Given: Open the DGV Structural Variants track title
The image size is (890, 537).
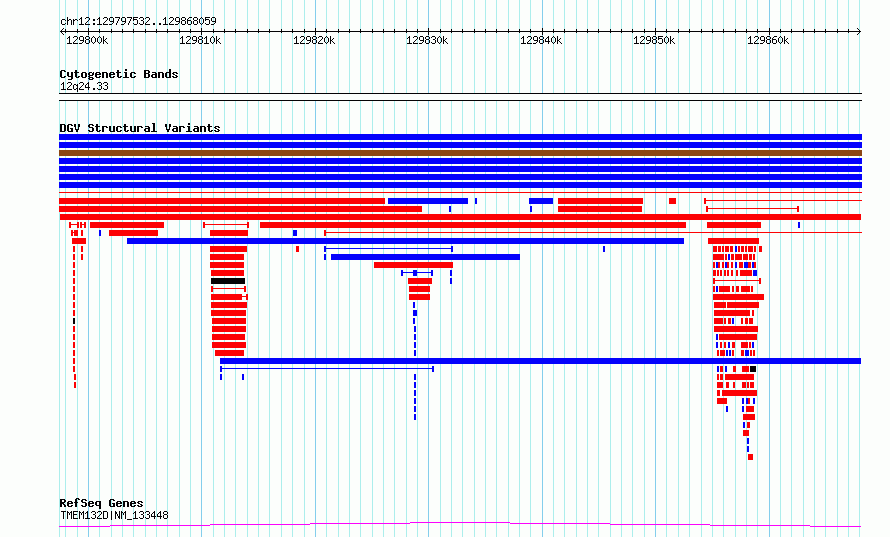Looking at the screenshot, I should coord(140,128).
